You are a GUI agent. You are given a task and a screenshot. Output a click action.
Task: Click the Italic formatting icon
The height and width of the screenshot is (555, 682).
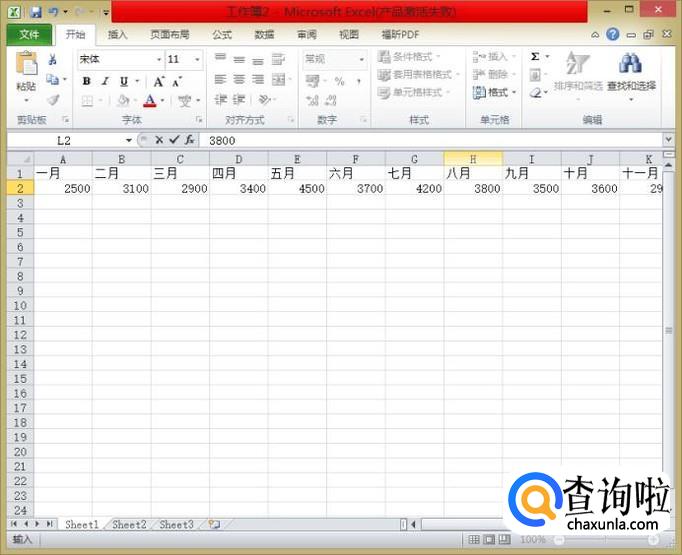pyautogui.click(x=105, y=81)
